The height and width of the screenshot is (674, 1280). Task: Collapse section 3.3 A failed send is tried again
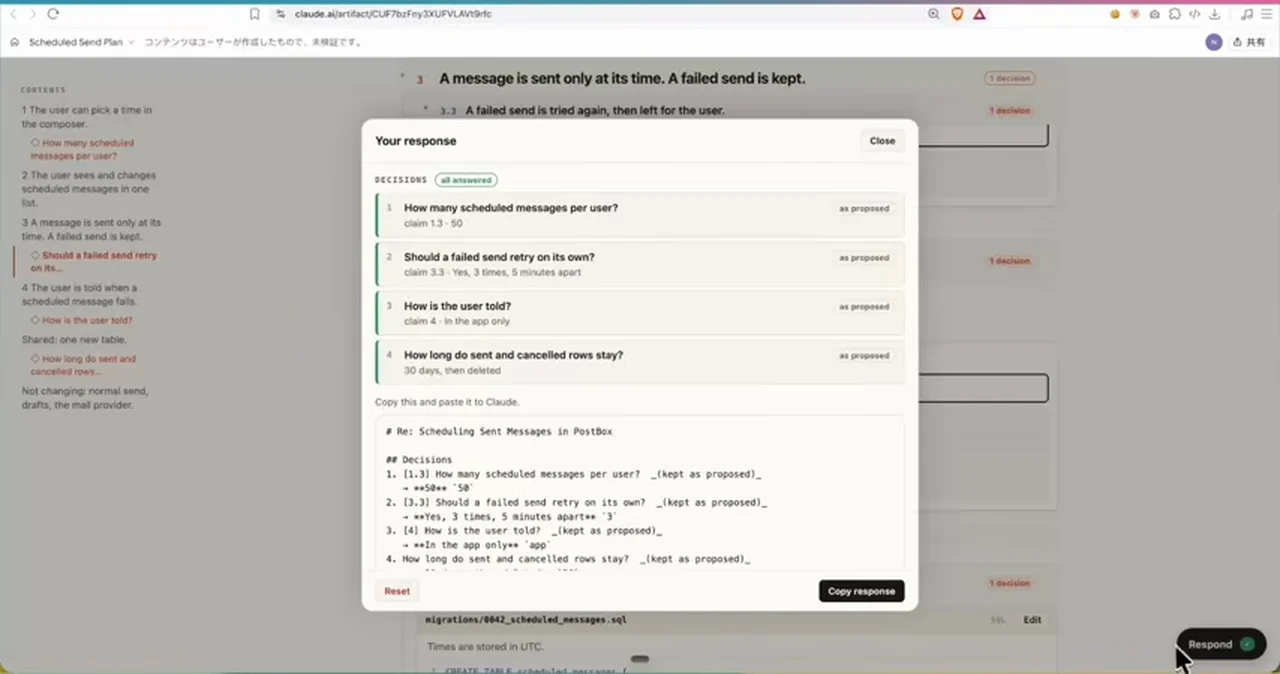426,109
